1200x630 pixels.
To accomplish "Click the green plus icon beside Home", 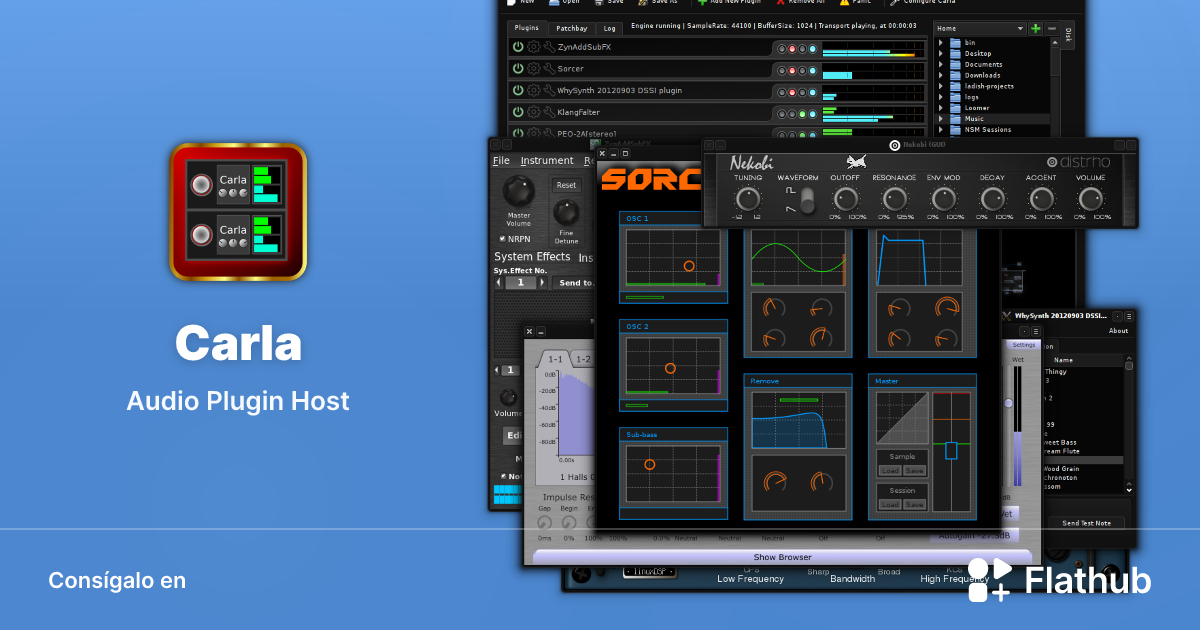I will point(1036,29).
